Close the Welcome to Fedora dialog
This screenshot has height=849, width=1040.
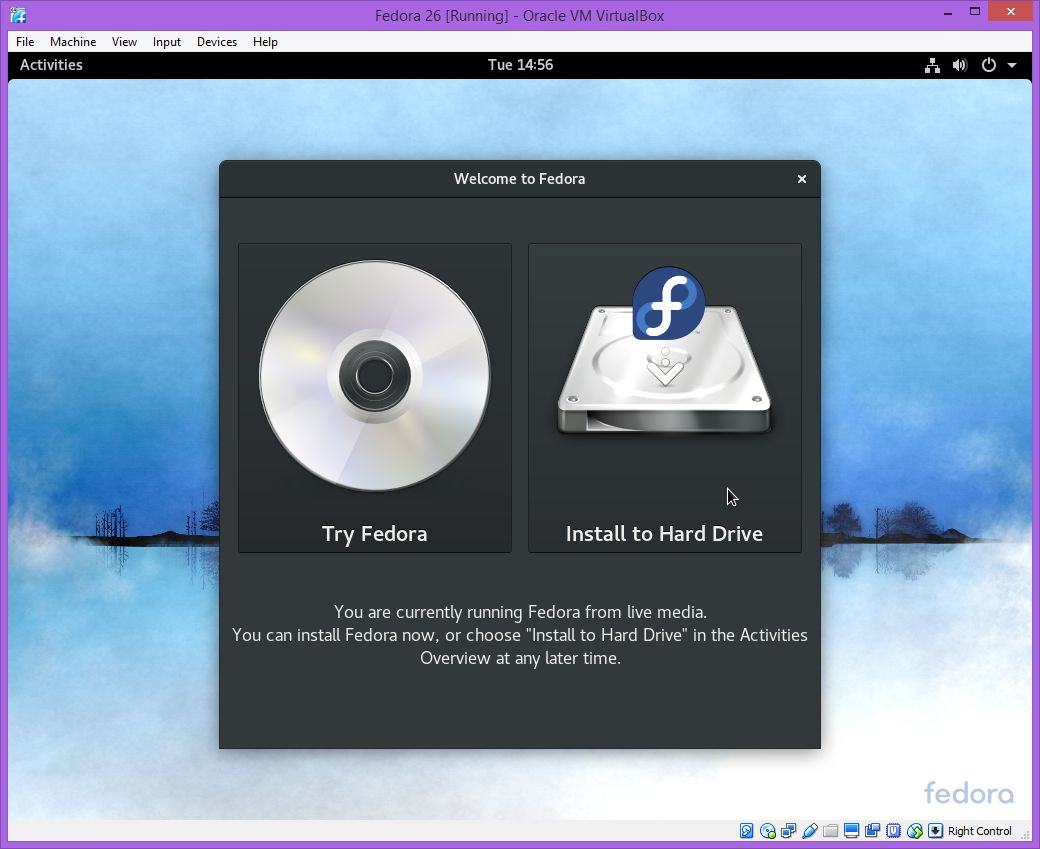tap(802, 179)
